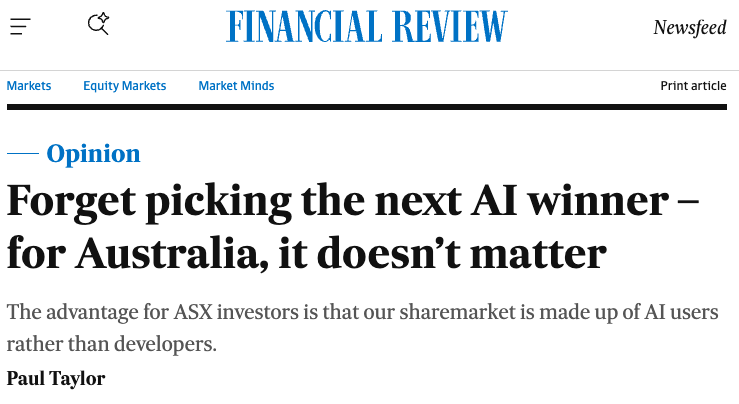Open the Opinion category label
739x404 pixels.
[93, 154]
